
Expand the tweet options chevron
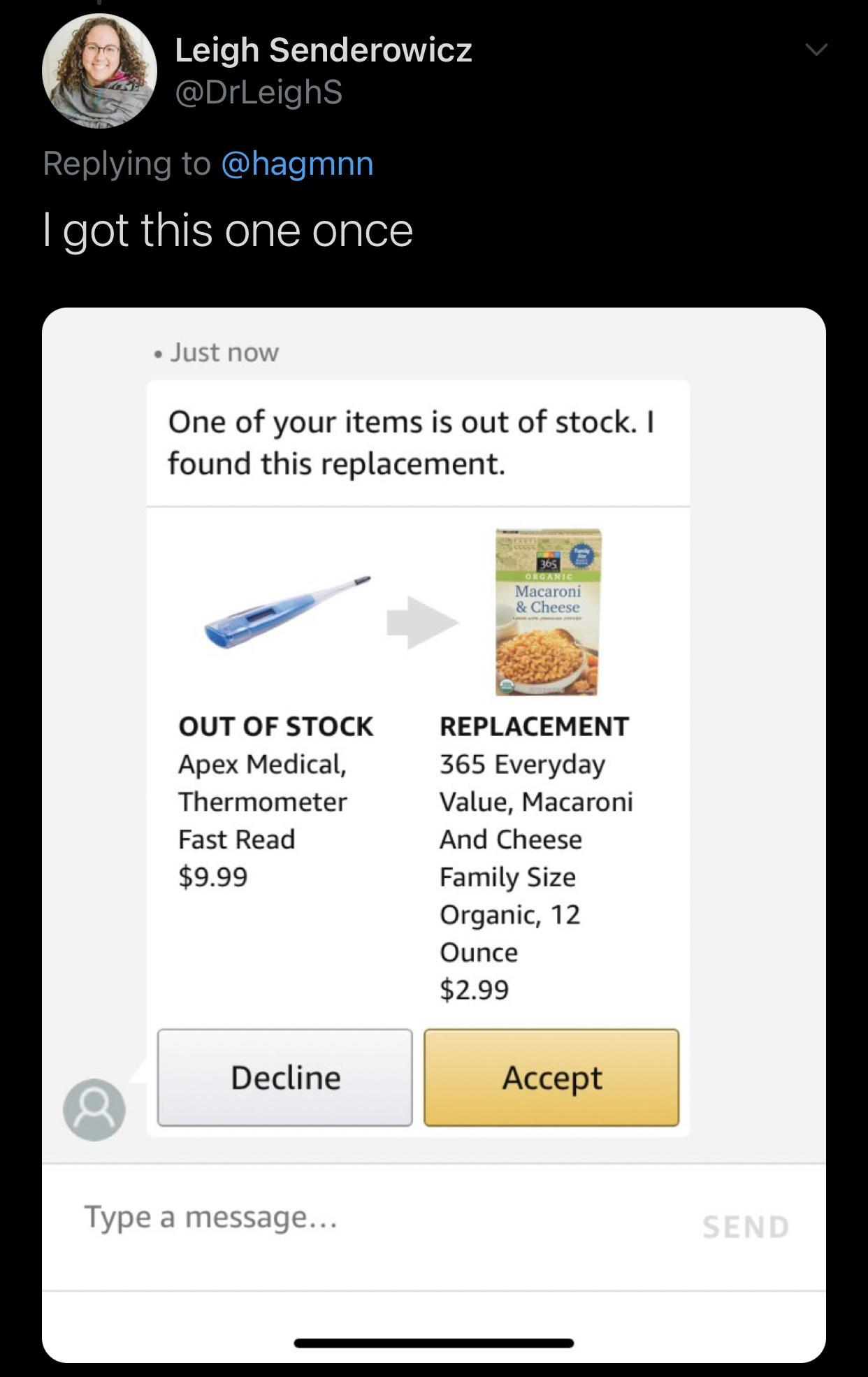[816, 50]
